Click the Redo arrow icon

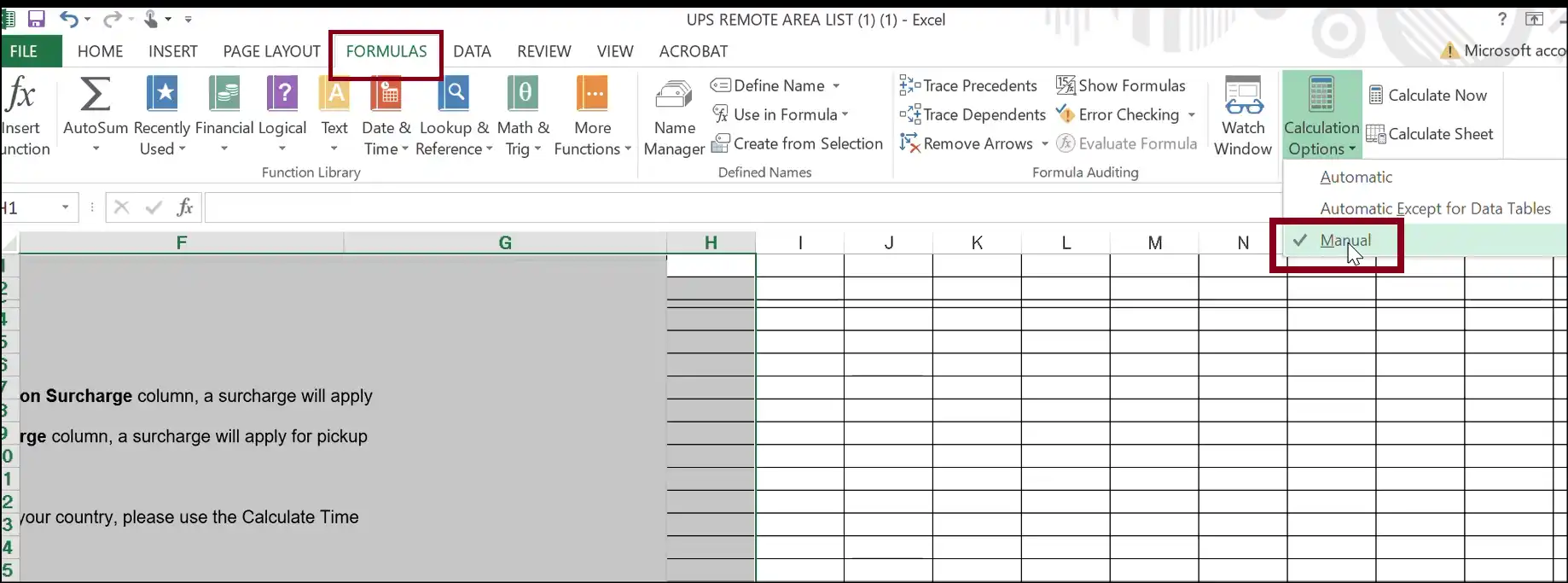tap(112, 19)
